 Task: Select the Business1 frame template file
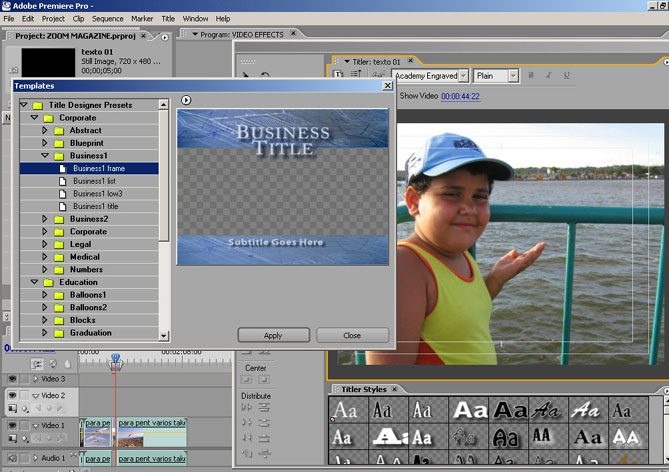pyautogui.click(x=97, y=168)
